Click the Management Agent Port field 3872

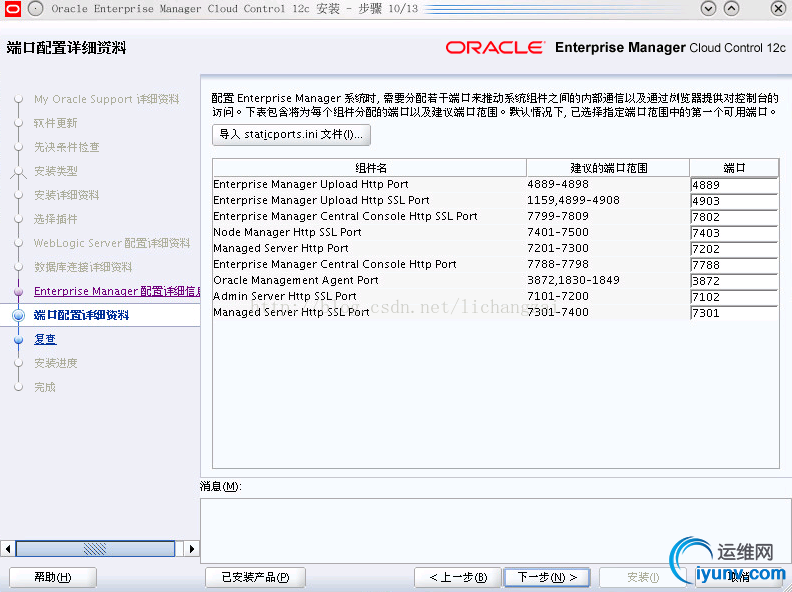pos(734,281)
